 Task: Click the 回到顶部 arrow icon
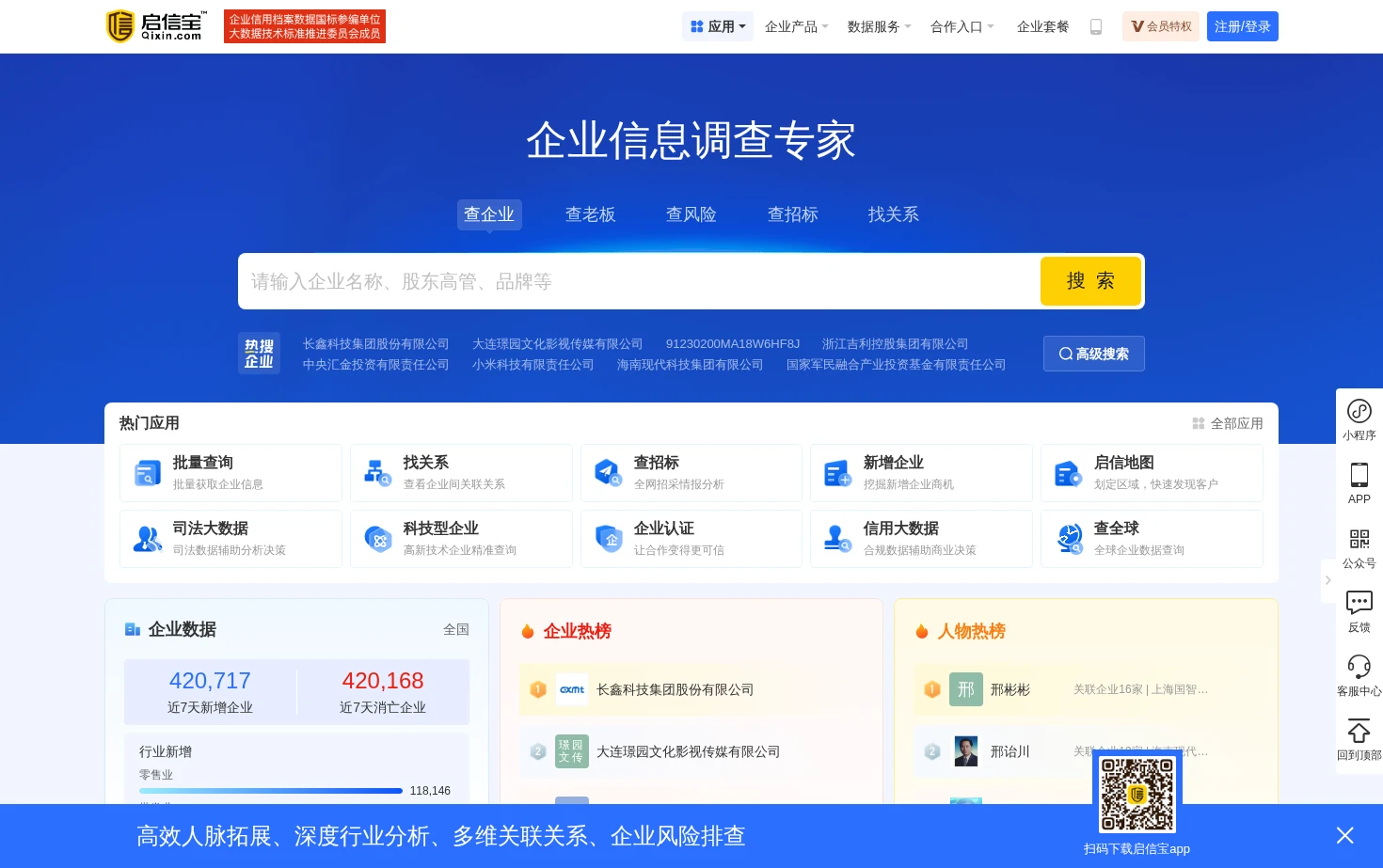(x=1359, y=731)
